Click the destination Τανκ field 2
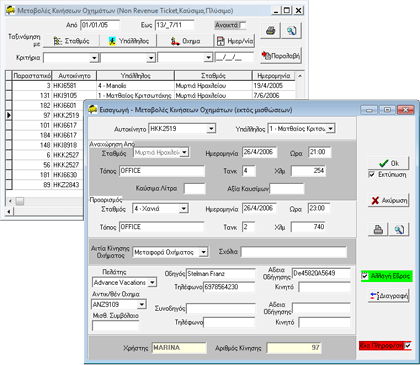This screenshot has height=365, width=420. pyautogui.click(x=248, y=227)
